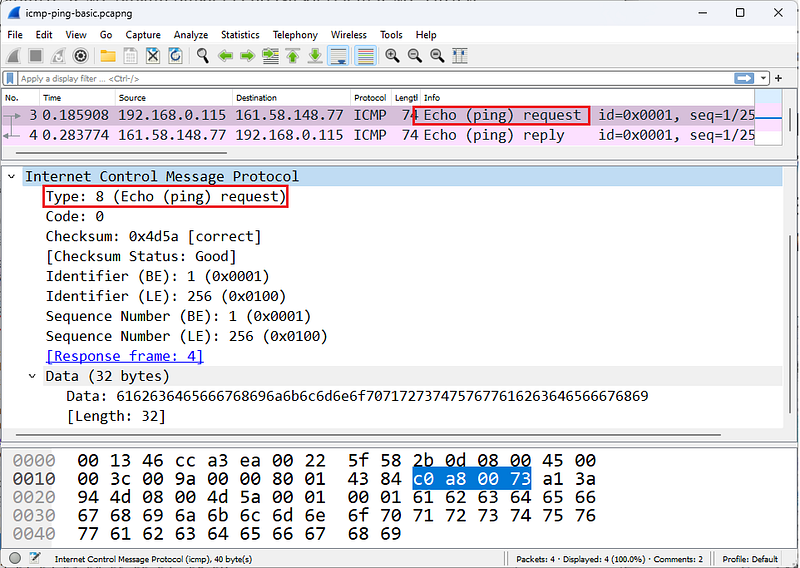800x568 pixels.
Task: Select the Checksum: 0x4d5a field
Action: coord(153,236)
